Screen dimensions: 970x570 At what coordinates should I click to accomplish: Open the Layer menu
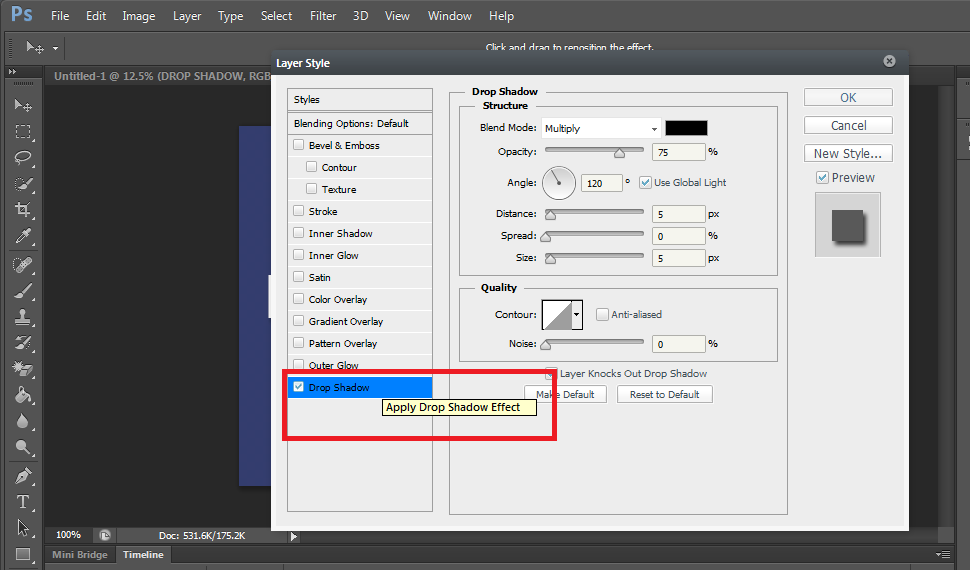(187, 15)
